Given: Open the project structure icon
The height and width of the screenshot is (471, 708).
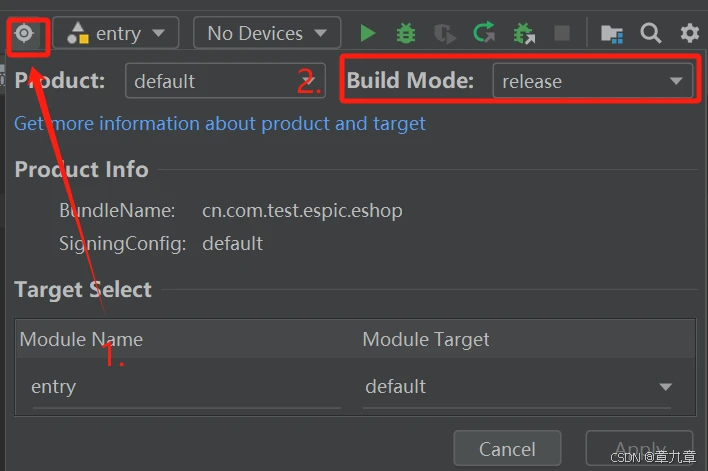Looking at the screenshot, I should click(612, 33).
